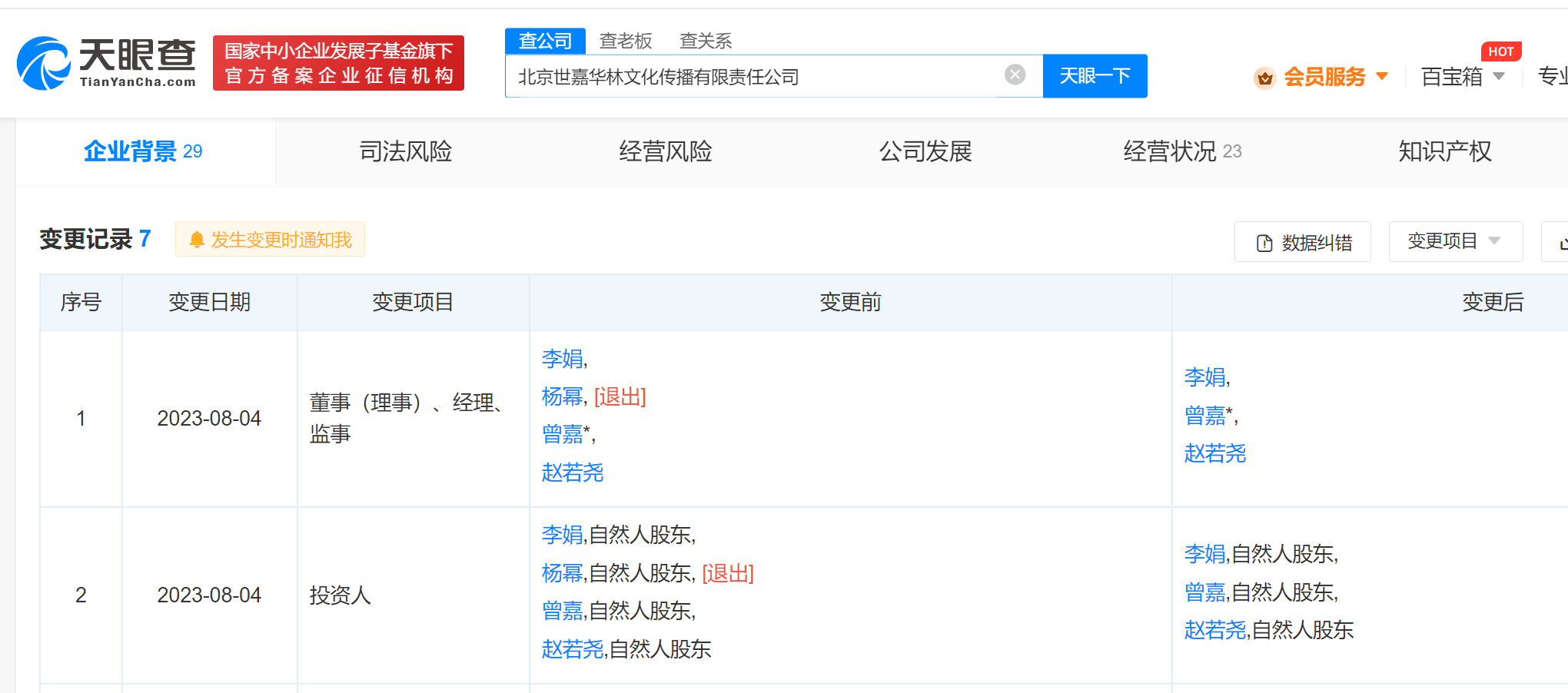This screenshot has height=693, width=1568.
Task: Click the 数据纠错 button
Action: click(1303, 242)
